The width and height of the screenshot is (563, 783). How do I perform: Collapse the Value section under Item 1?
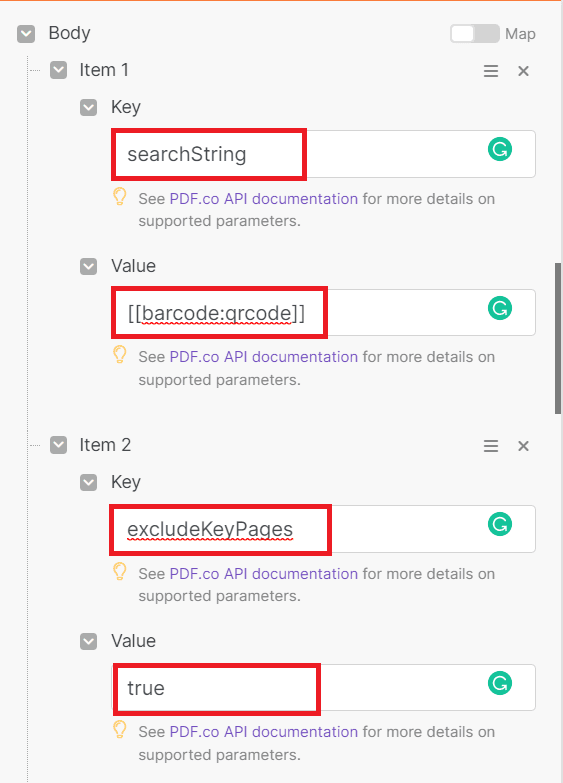(88, 266)
